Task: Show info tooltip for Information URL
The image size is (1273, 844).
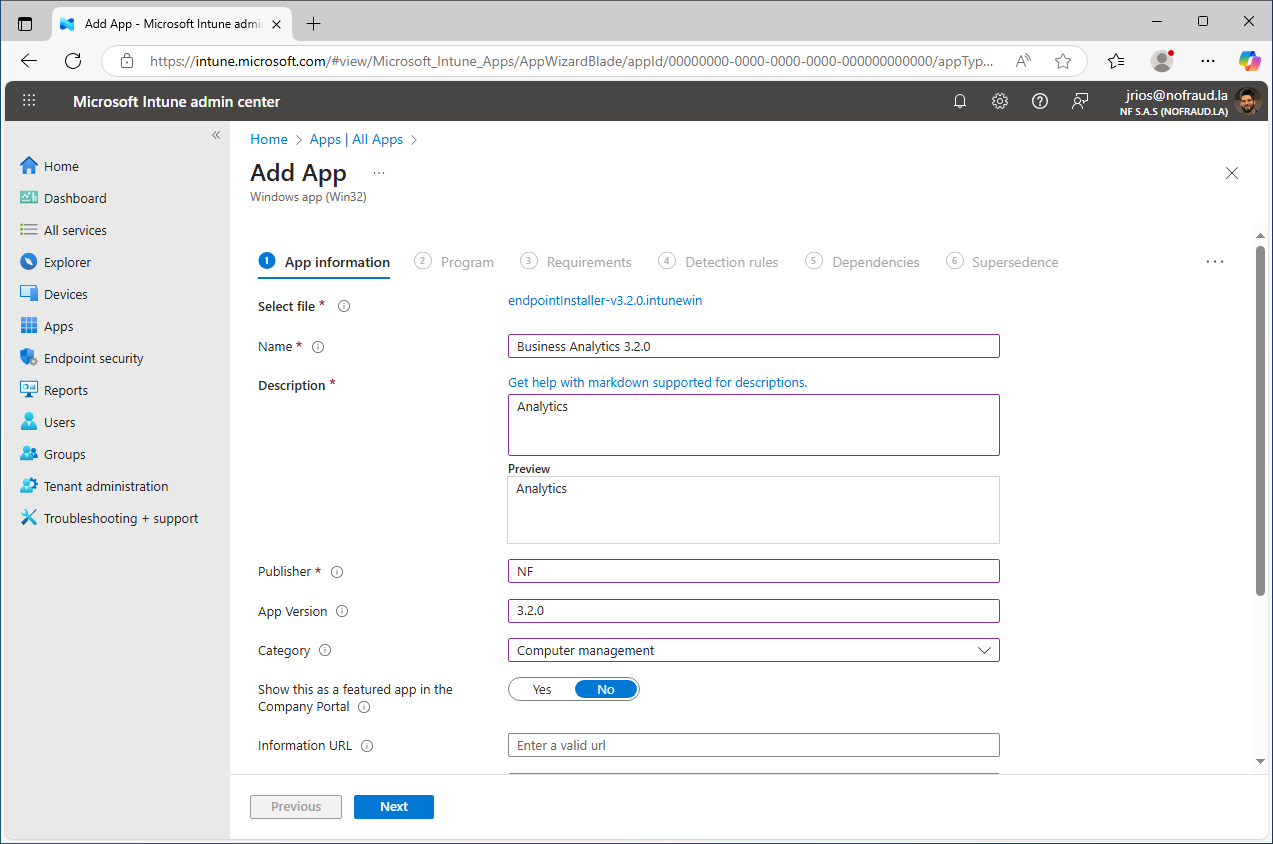Action: [x=367, y=746]
